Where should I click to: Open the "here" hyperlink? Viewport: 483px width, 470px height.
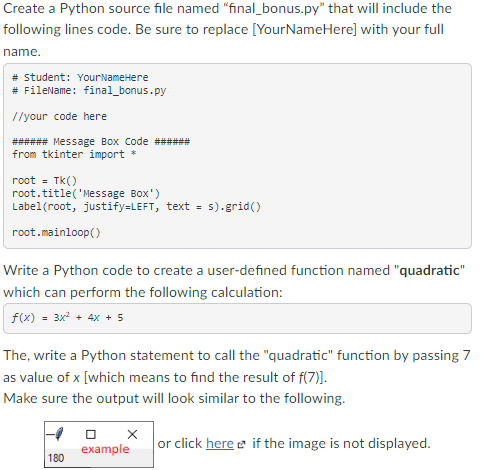click(220, 443)
